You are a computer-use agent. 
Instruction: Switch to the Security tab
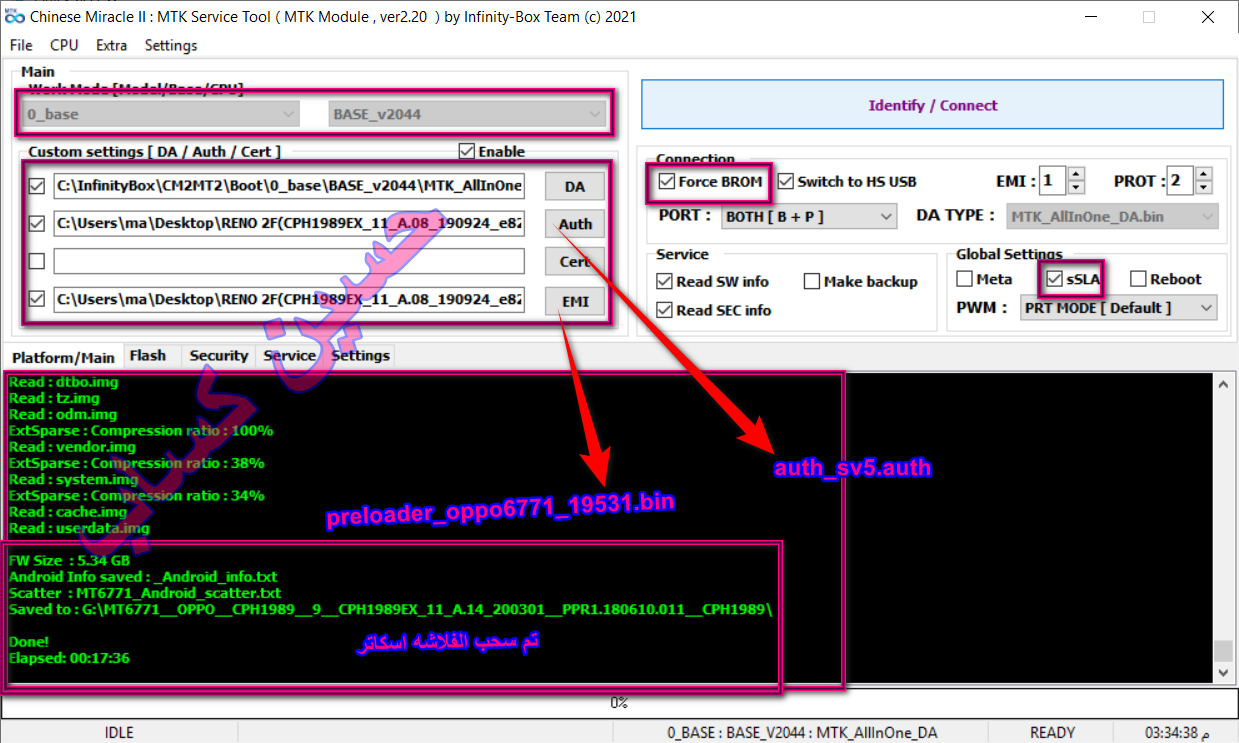tap(218, 355)
